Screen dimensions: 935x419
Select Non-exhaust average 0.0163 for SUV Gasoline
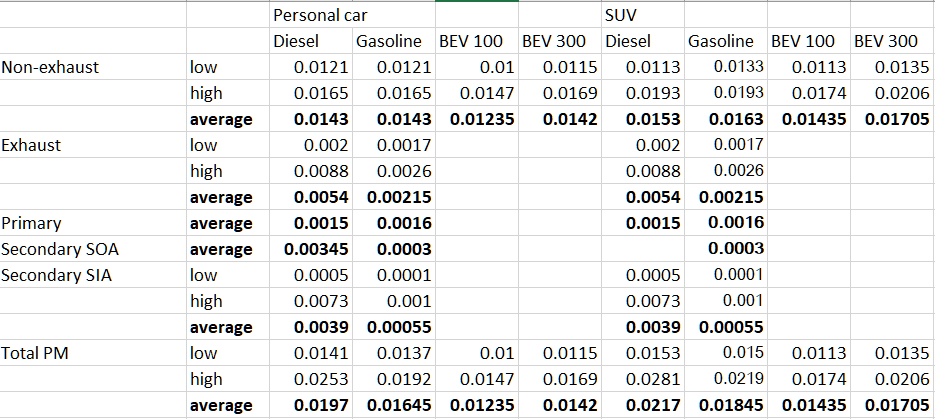(736, 119)
